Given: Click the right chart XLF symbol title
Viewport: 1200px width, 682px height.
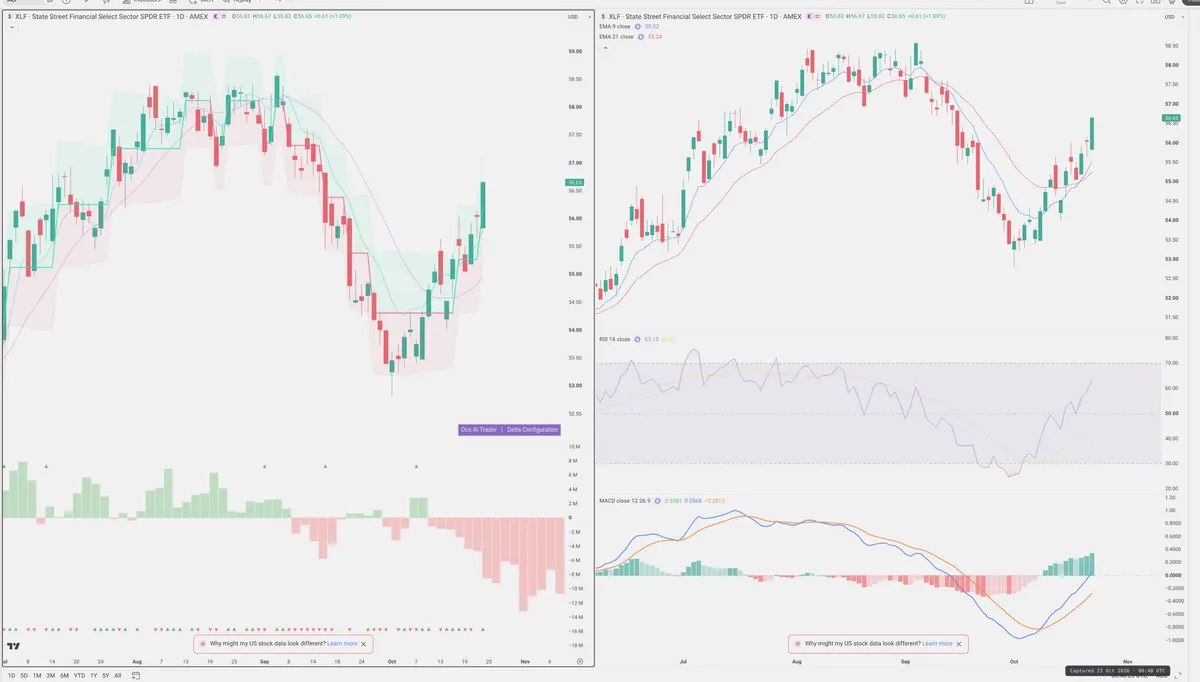Looking at the screenshot, I should coord(705,17).
